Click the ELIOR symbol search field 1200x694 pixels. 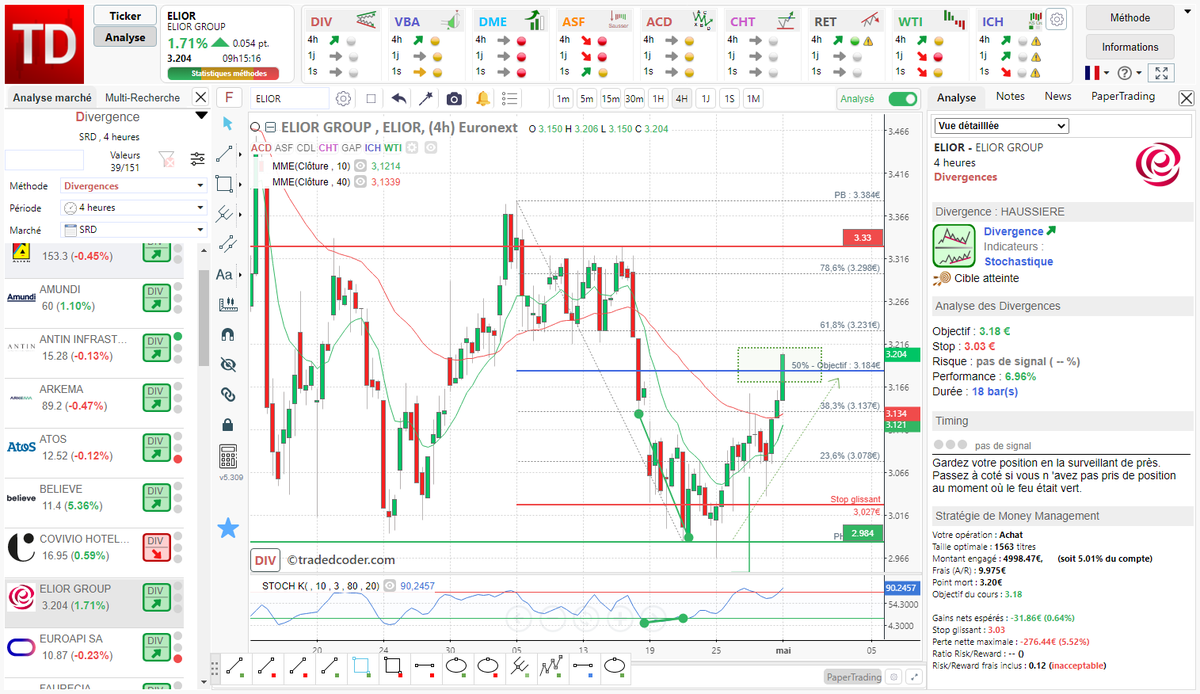(x=289, y=98)
